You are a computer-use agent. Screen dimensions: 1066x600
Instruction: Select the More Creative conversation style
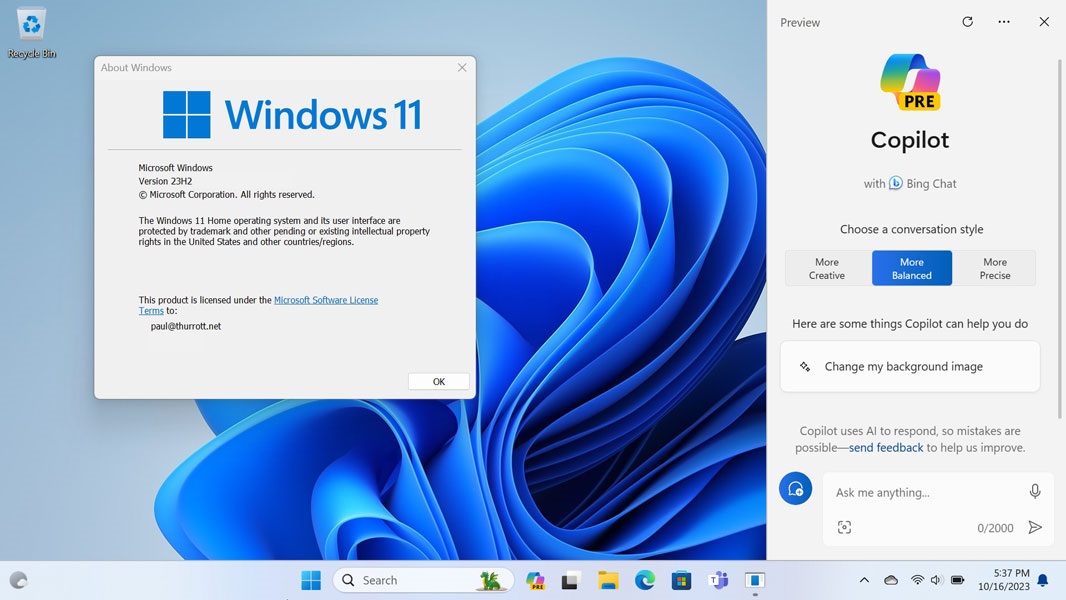pos(827,268)
